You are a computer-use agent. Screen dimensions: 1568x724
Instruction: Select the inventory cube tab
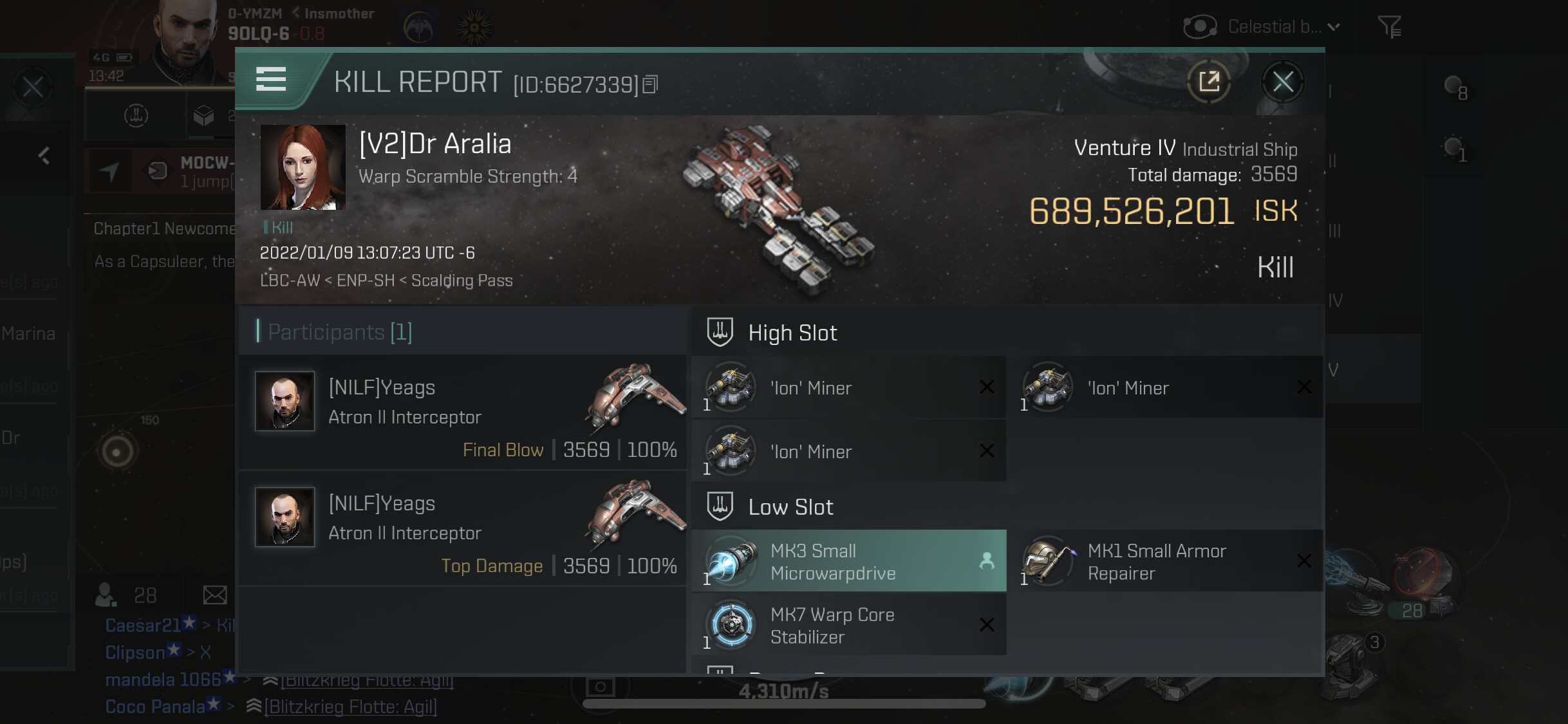203,116
